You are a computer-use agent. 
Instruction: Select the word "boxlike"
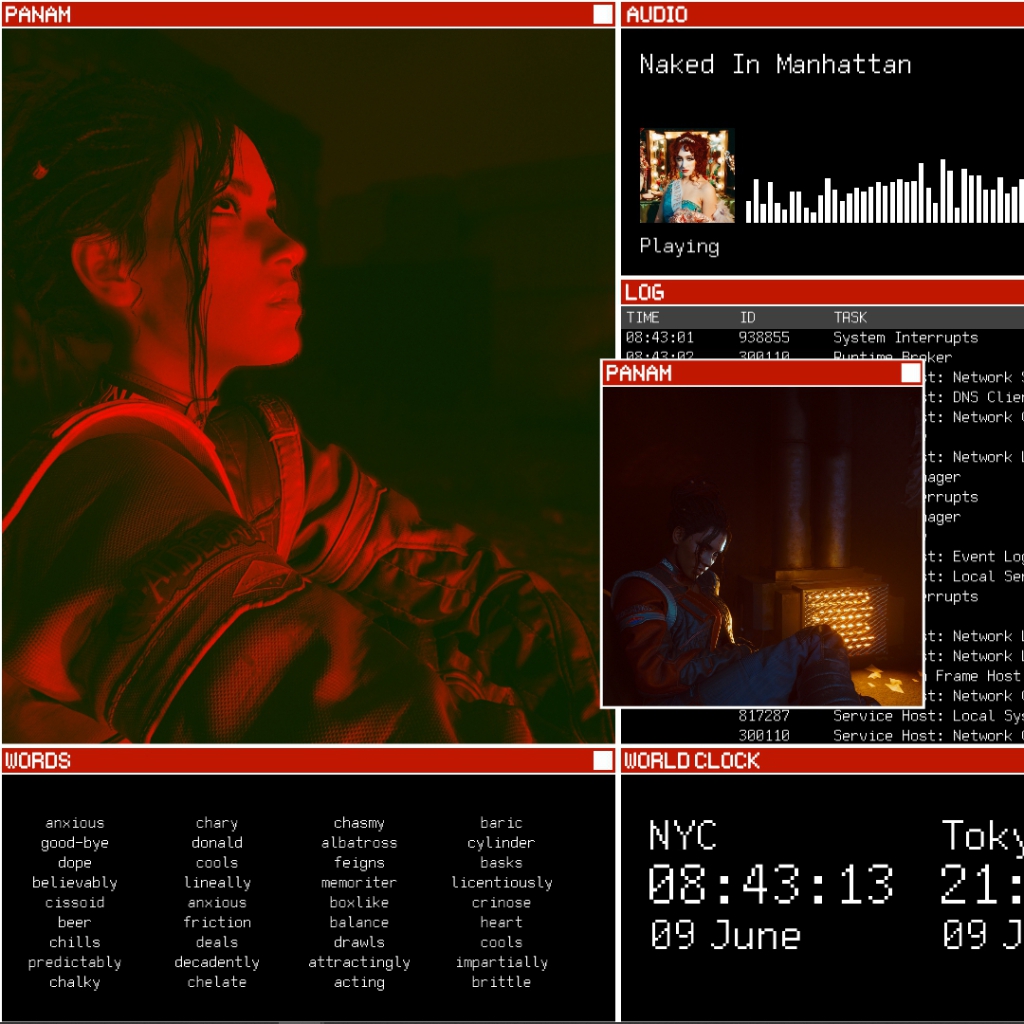coord(359,903)
